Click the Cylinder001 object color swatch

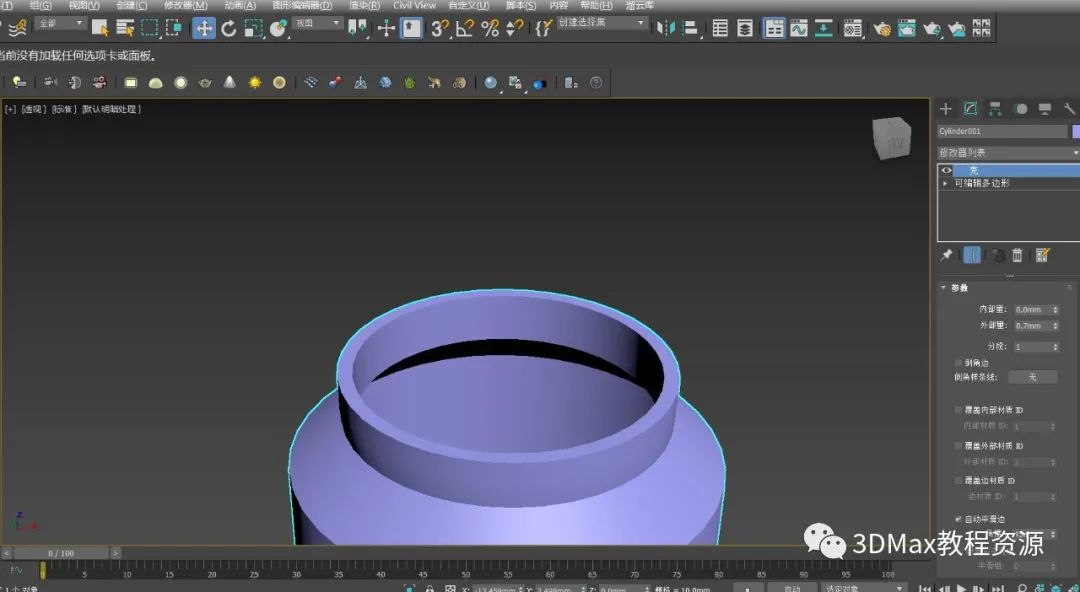(1075, 131)
